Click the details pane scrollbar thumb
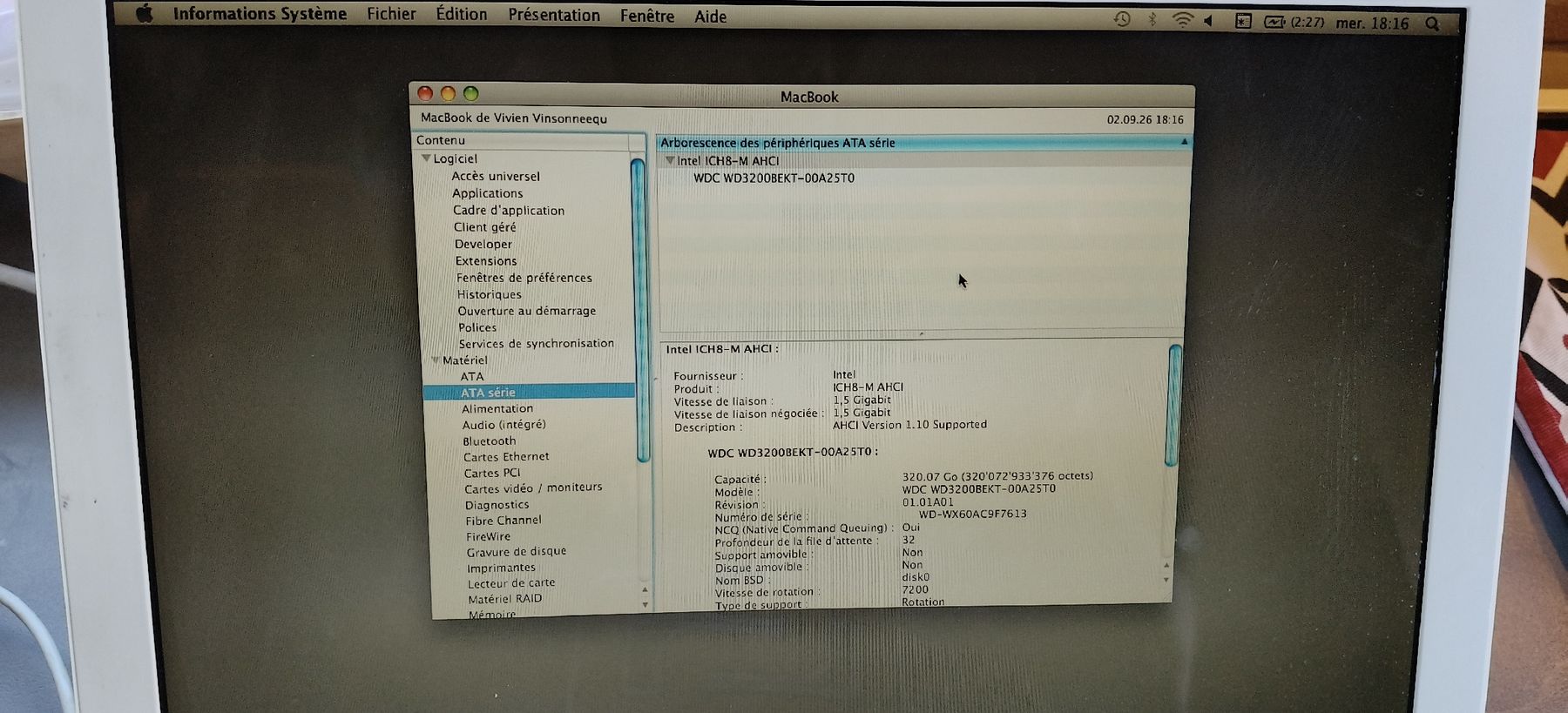Viewport: 1568px width, 713px height. tap(1174, 406)
